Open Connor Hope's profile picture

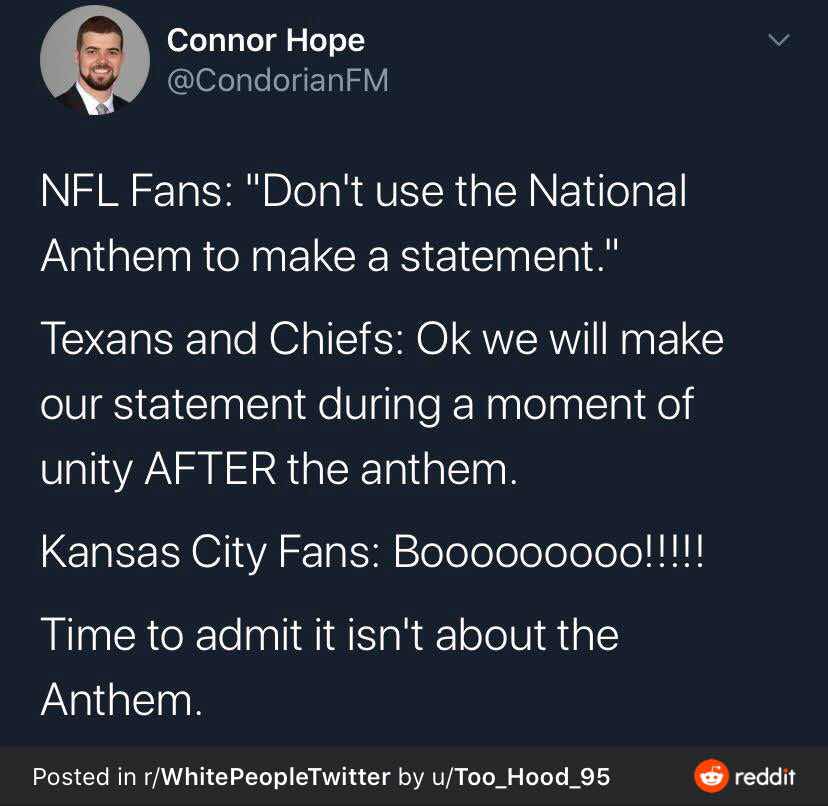(x=95, y=60)
